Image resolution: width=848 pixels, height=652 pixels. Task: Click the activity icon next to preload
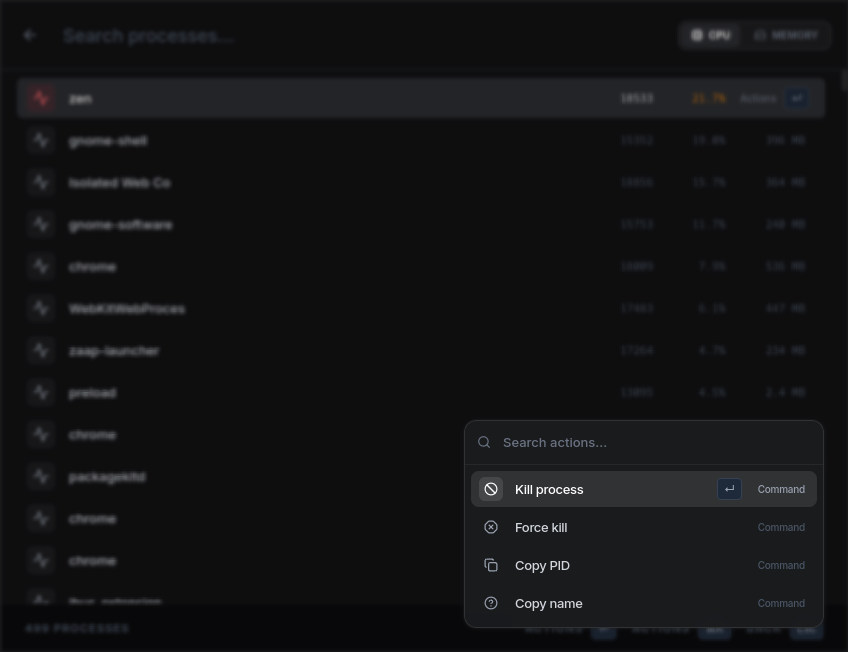coord(41,392)
